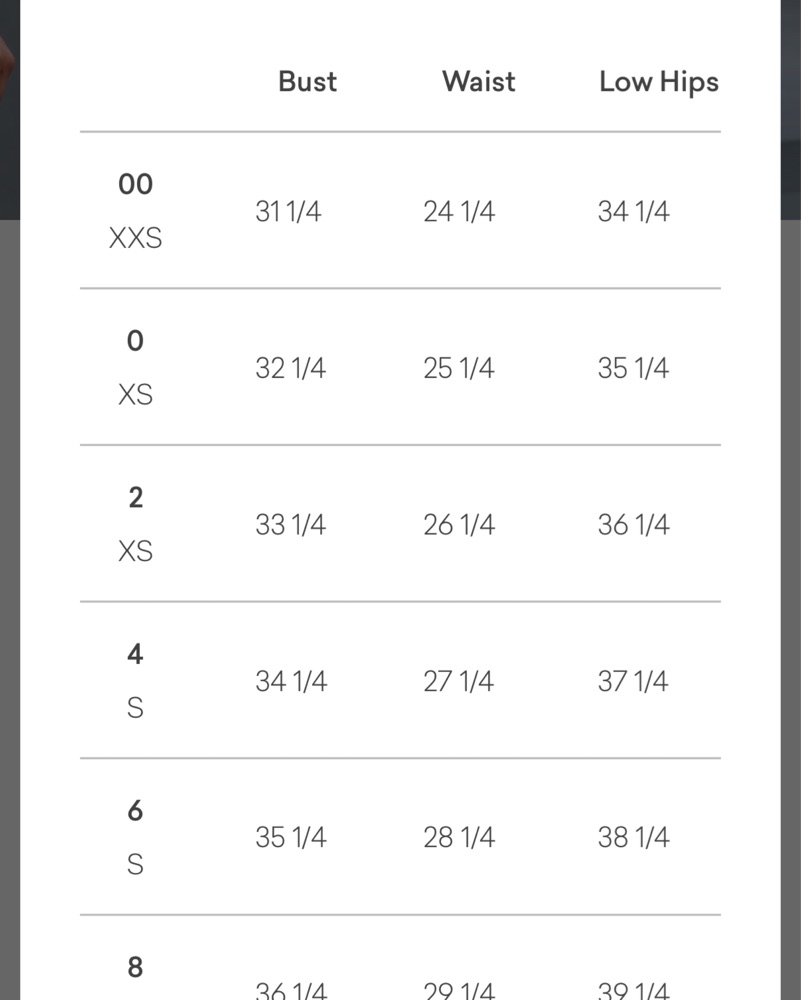801x1000 pixels.
Task: Click low hips value 34 1/4
Action: click(633, 212)
